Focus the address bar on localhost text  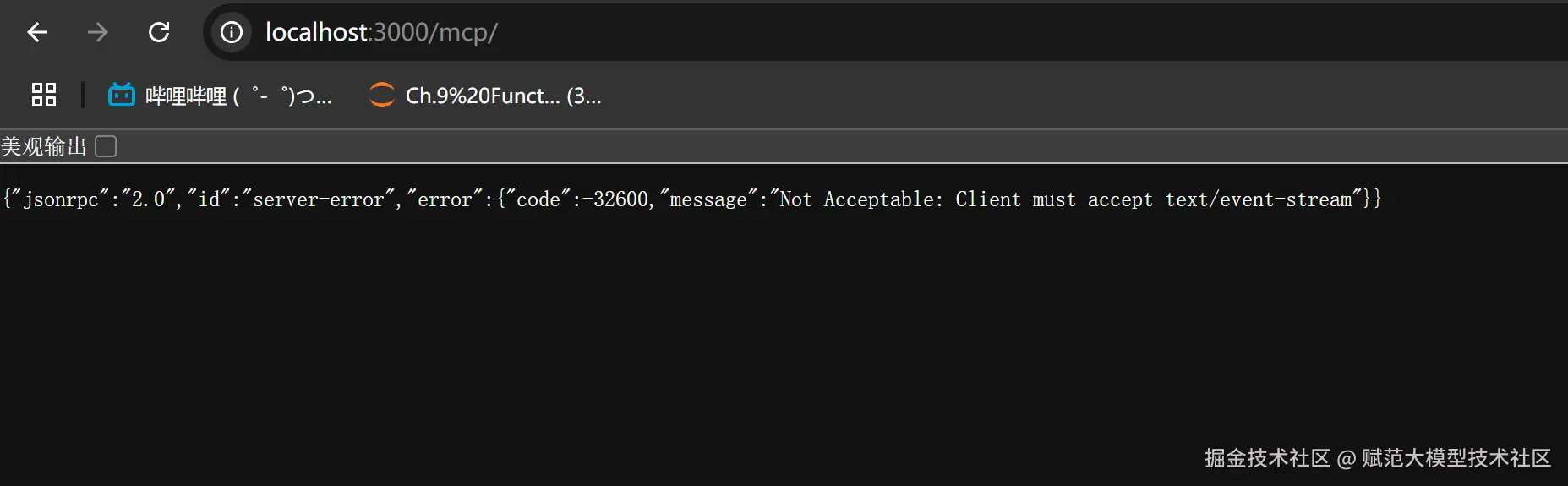pyautogui.click(x=317, y=32)
